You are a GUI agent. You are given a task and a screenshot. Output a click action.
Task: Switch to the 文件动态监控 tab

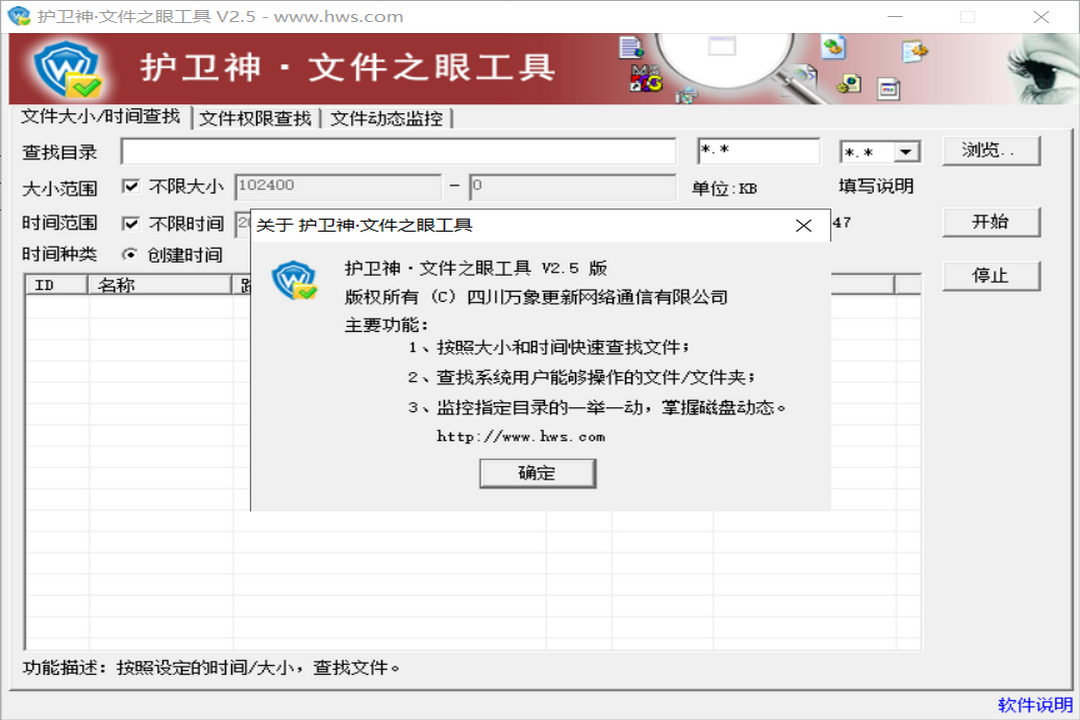(390, 117)
